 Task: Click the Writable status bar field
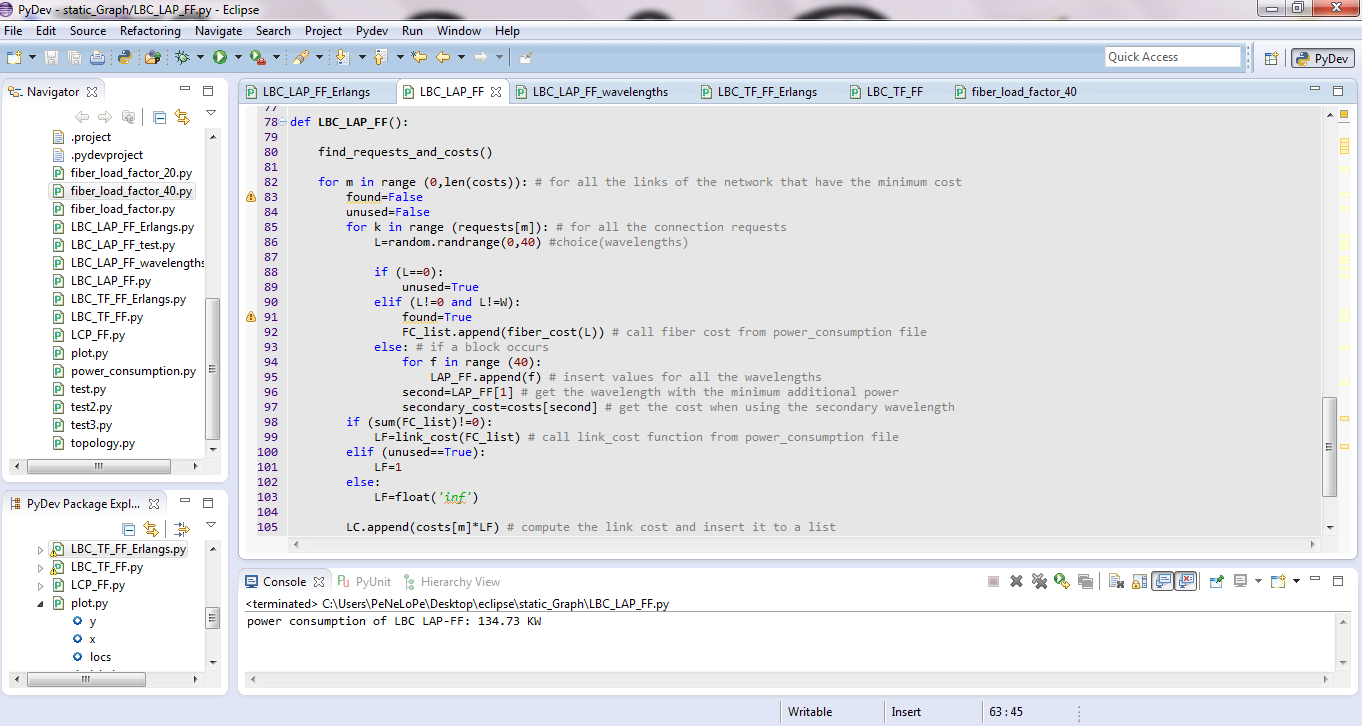pyautogui.click(x=810, y=712)
